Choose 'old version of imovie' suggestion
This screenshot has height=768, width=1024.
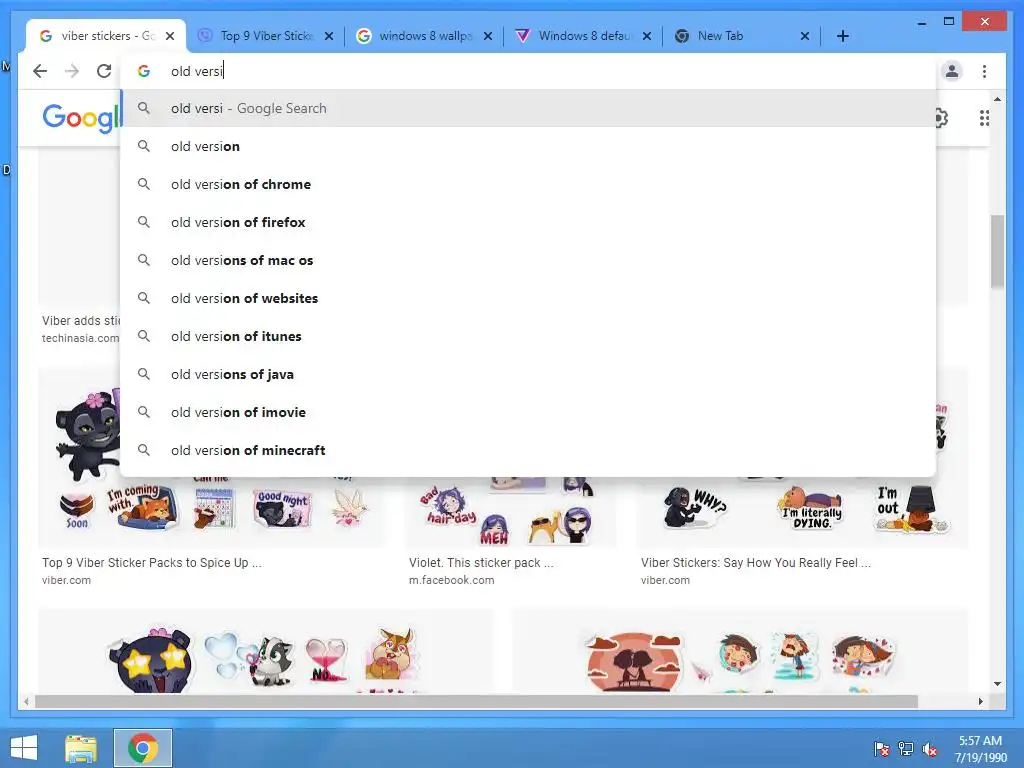tap(528, 412)
